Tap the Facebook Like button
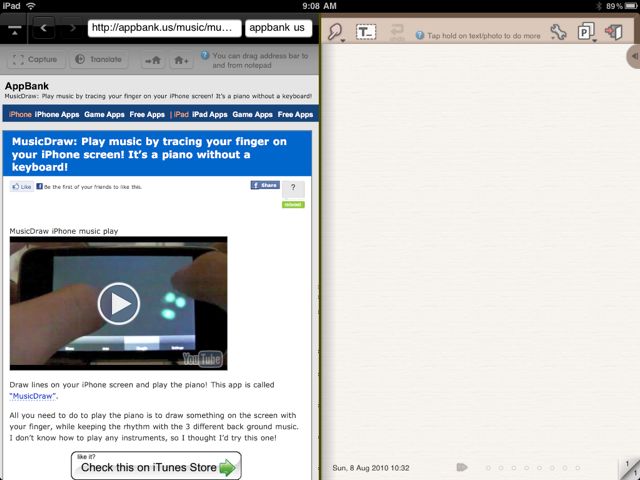 tap(22, 187)
